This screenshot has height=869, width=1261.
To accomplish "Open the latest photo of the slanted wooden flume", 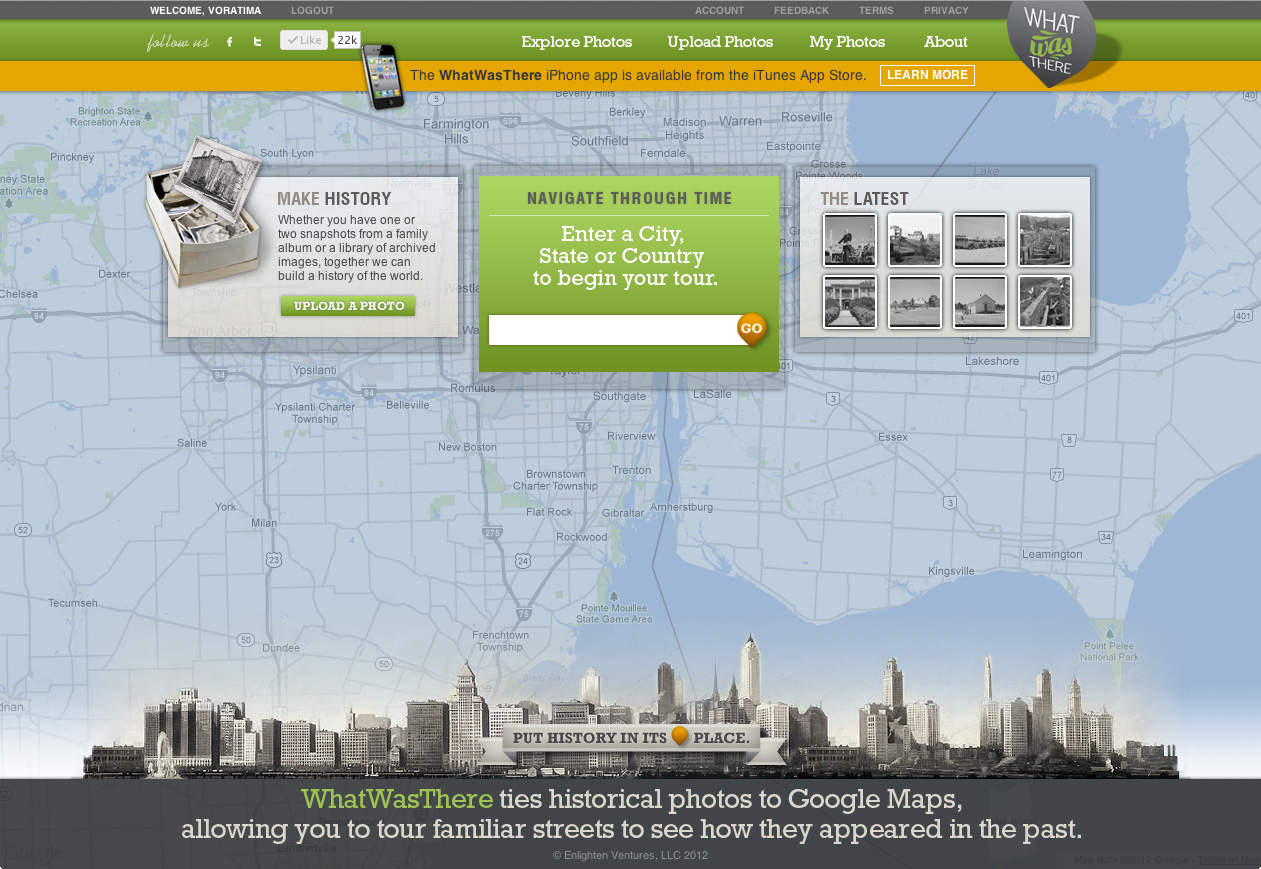I will (1045, 302).
